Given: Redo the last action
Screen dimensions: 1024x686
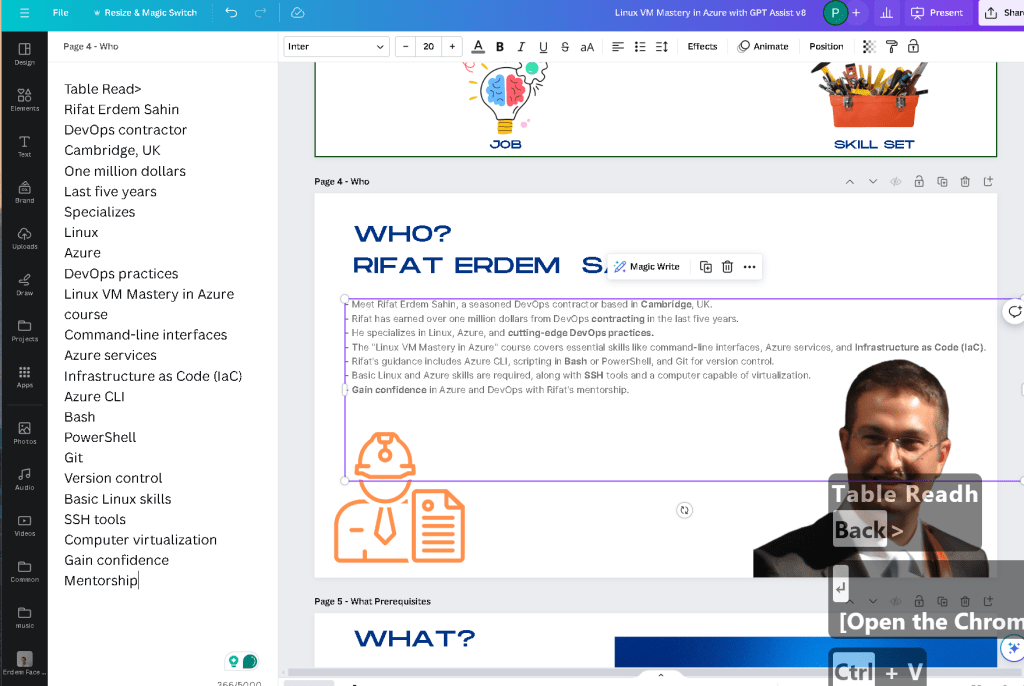Looking at the screenshot, I should 260,12.
